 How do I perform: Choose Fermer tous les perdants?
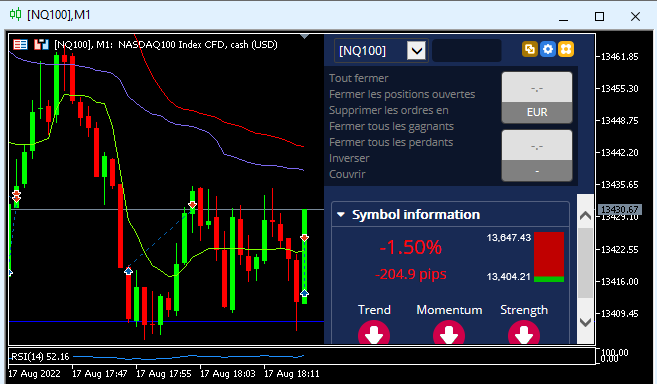tap(391, 142)
